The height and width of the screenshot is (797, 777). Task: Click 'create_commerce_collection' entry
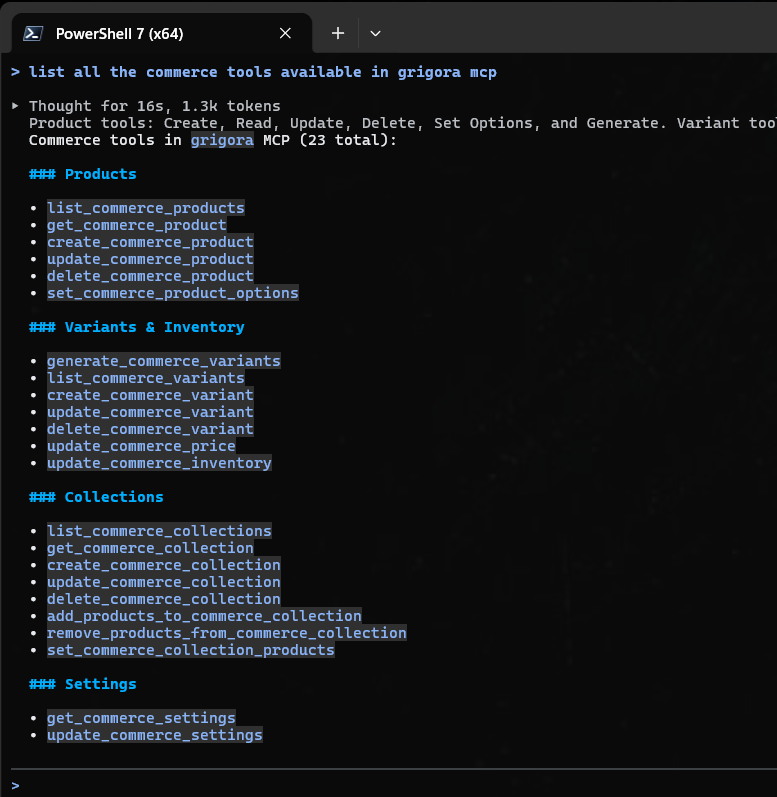click(164, 565)
